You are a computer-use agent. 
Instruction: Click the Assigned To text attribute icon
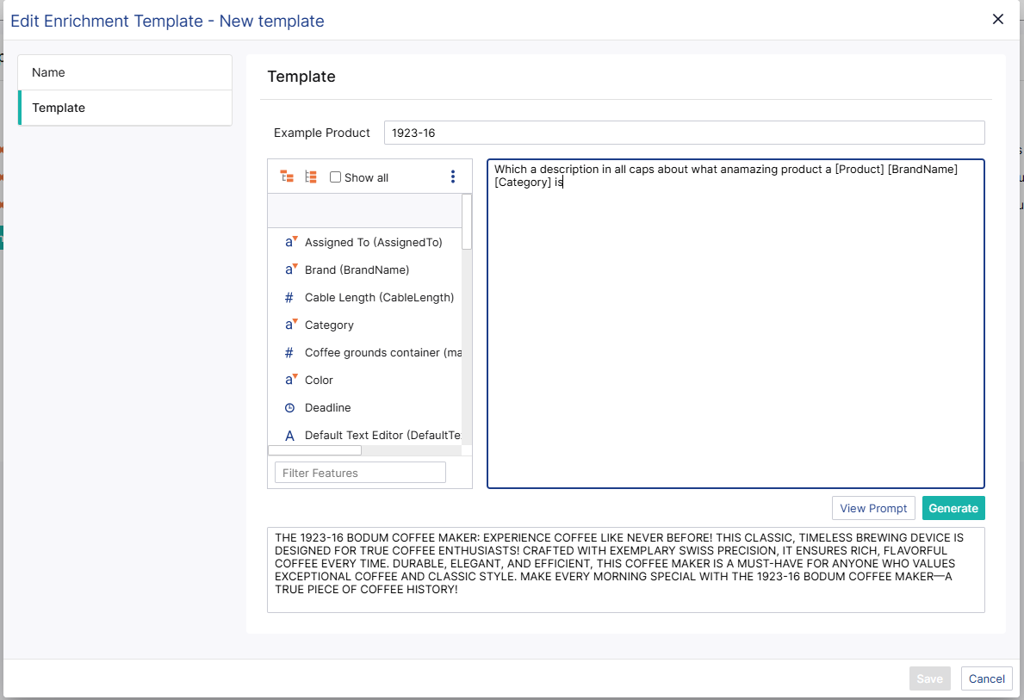click(x=291, y=242)
